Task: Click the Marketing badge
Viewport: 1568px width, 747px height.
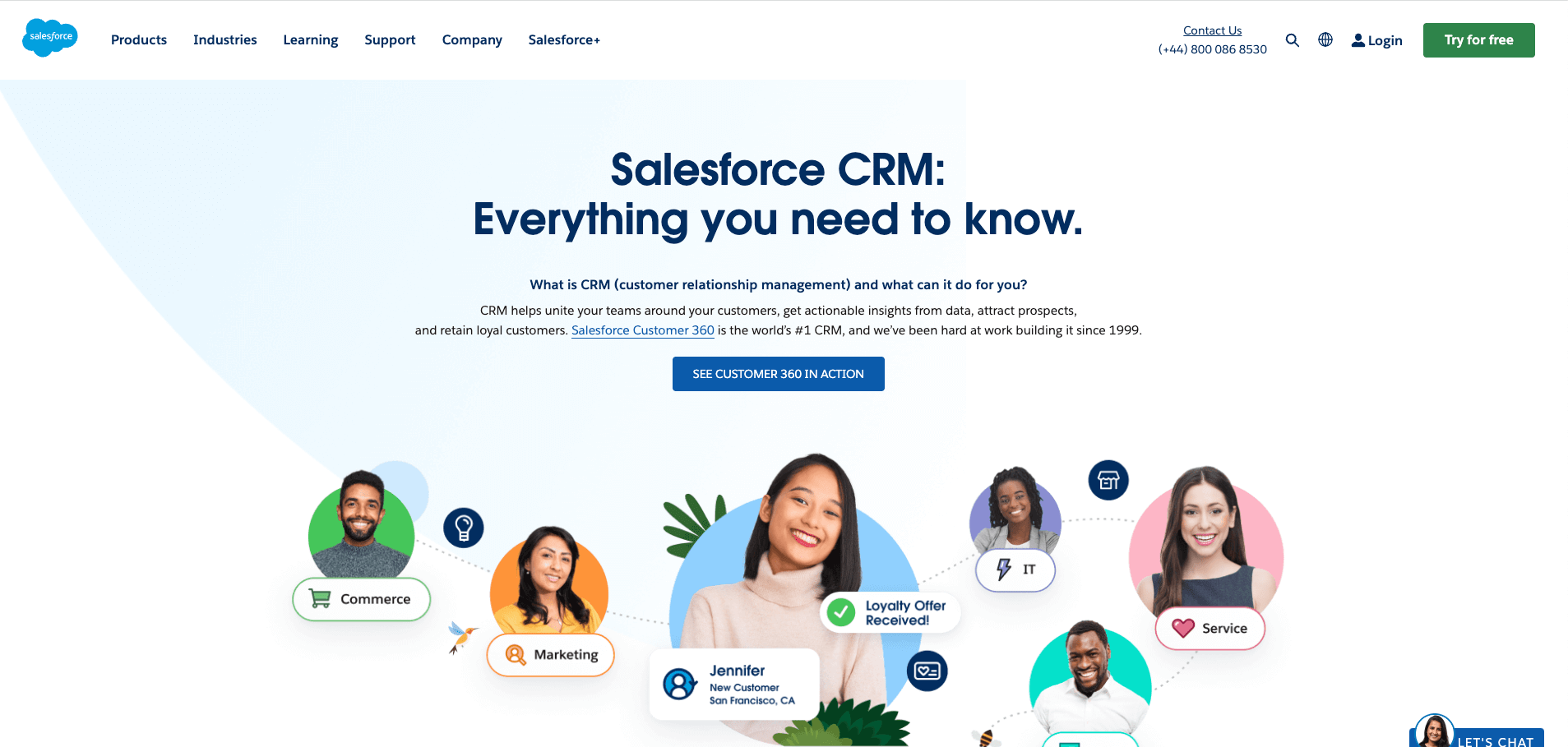Action: pos(551,655)
